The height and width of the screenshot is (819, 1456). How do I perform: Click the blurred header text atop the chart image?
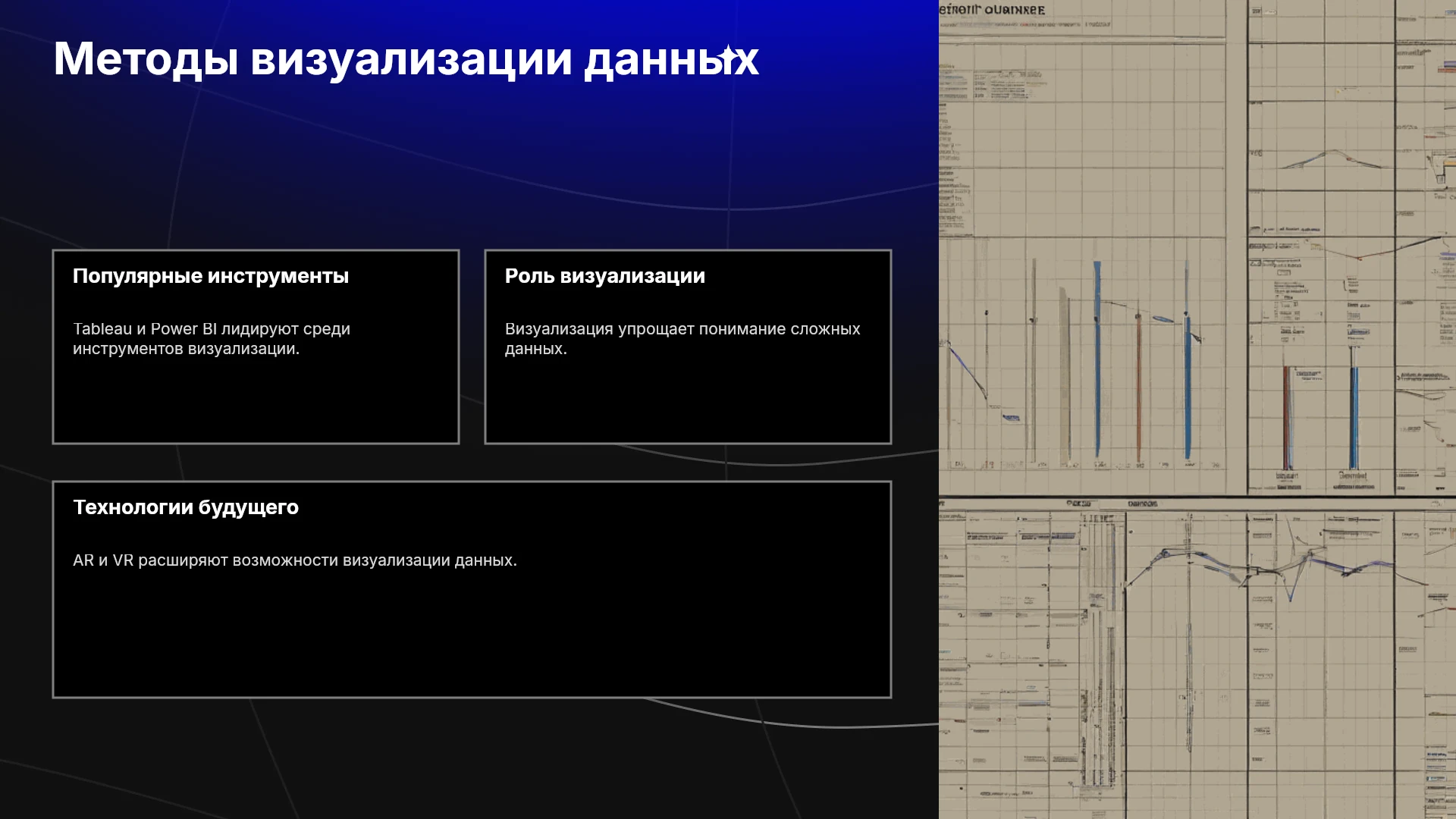click(992, 10)
